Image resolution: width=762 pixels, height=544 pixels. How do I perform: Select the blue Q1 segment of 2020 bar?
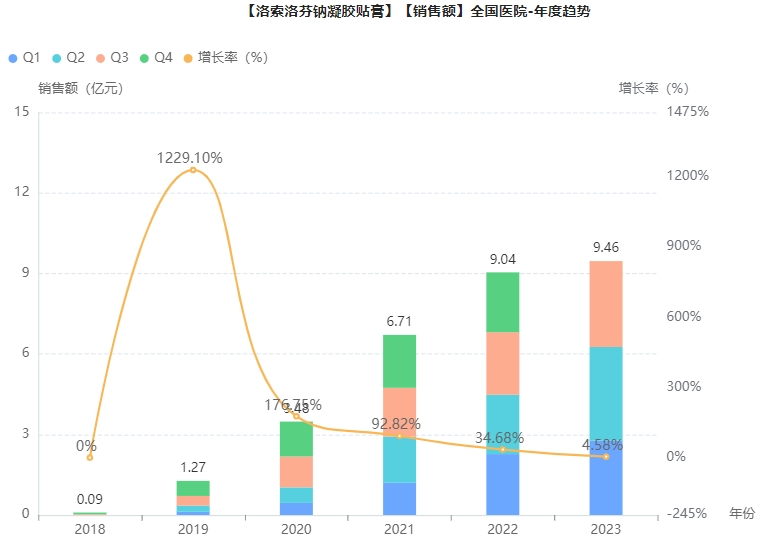(296, 509)
